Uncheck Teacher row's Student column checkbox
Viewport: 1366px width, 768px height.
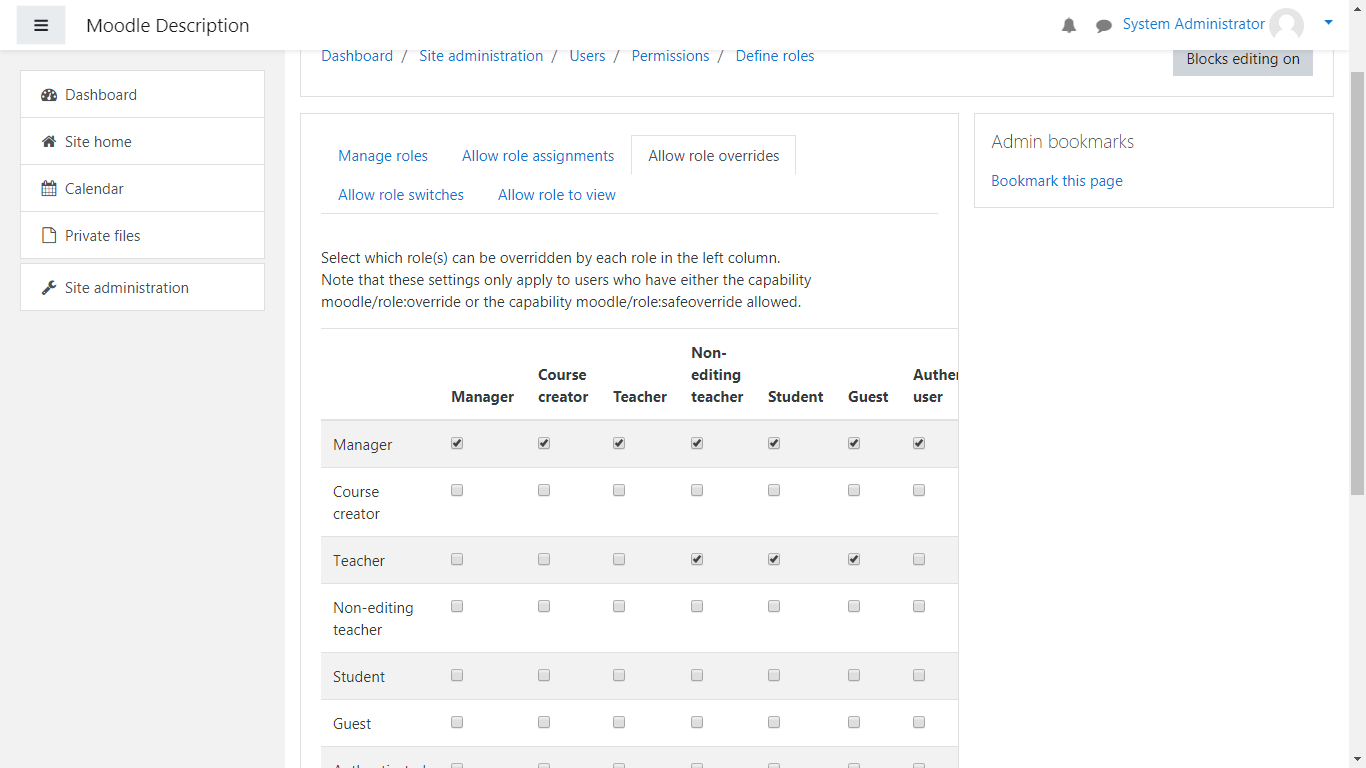pos(774,559)
